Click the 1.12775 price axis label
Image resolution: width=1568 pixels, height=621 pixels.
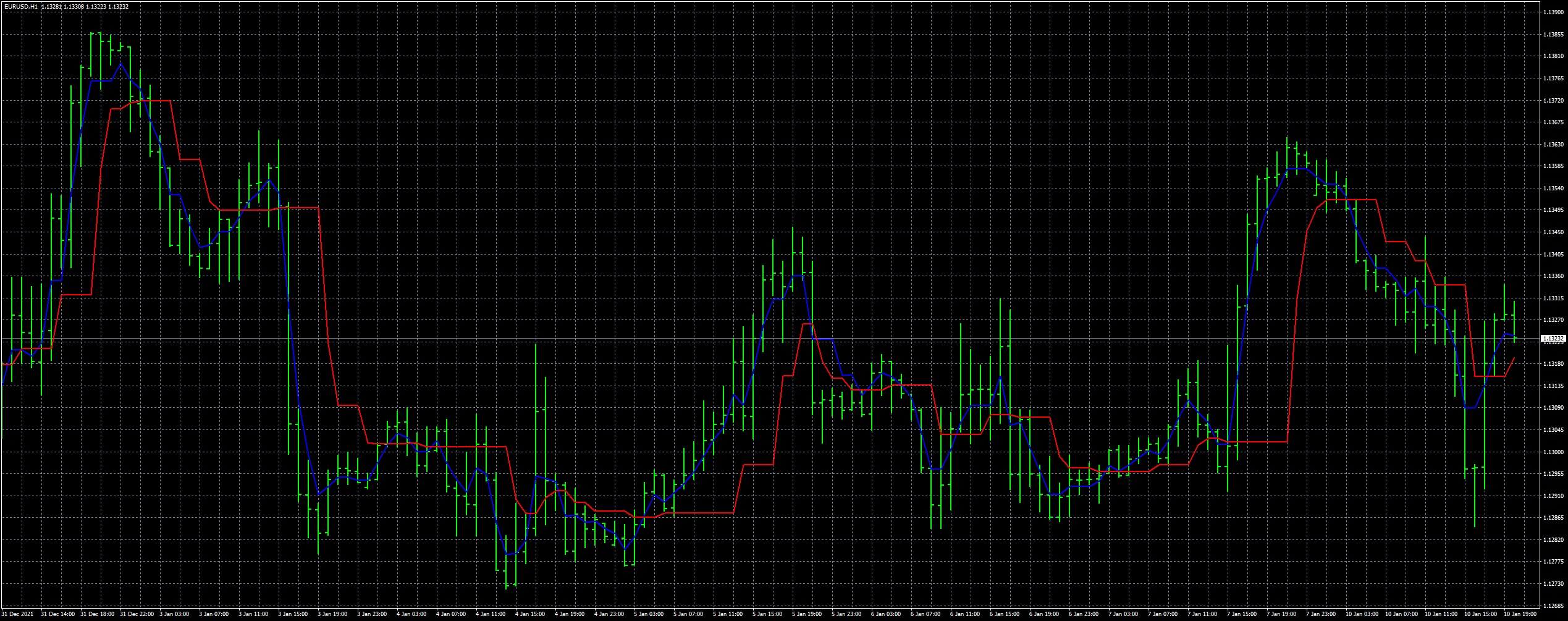pyautogui.click(x=1553, y=562)
